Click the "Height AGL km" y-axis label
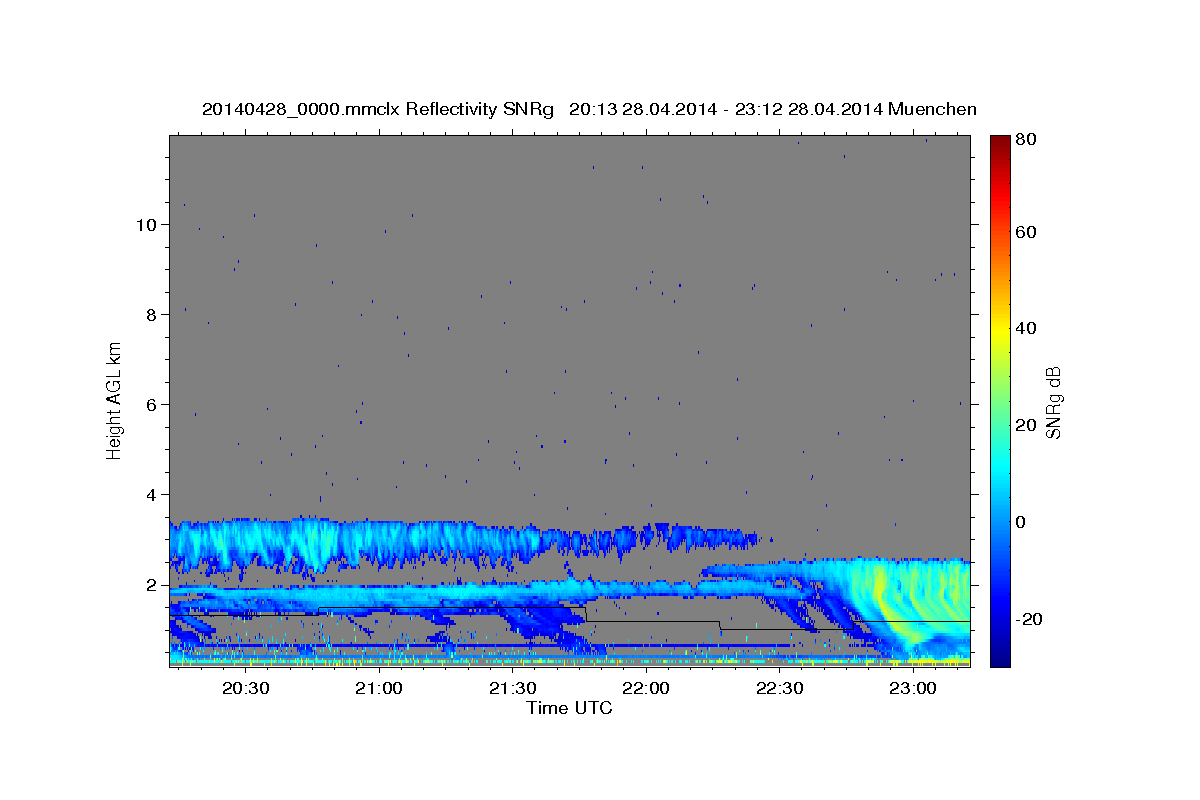 tap(115, 400)
